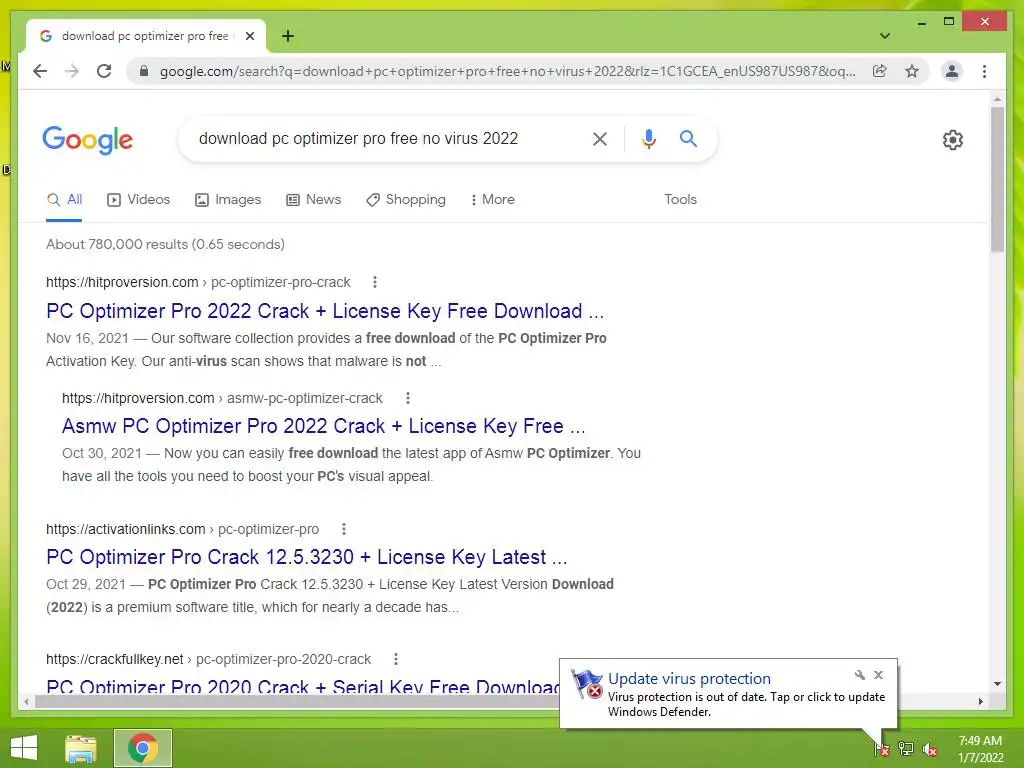Switch to News results tab
Viewport: 1024px width, 768px height.
coord(313,200)
